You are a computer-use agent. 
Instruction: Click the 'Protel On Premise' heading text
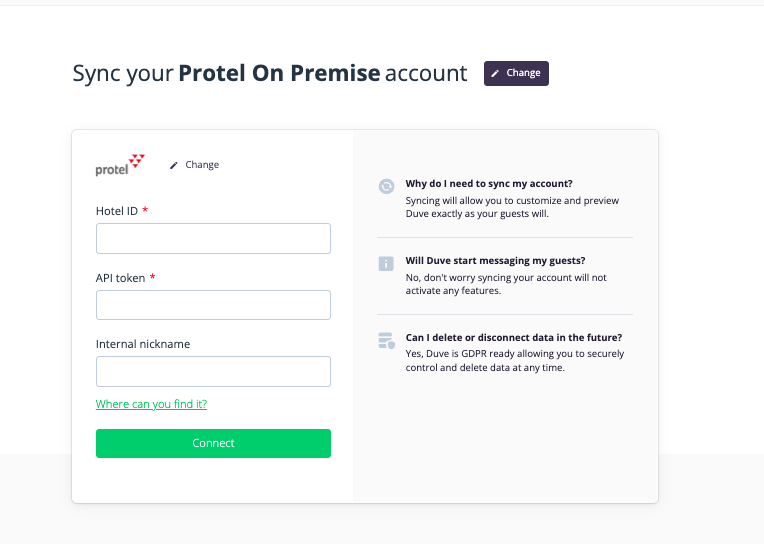click(x=279, y=73)
